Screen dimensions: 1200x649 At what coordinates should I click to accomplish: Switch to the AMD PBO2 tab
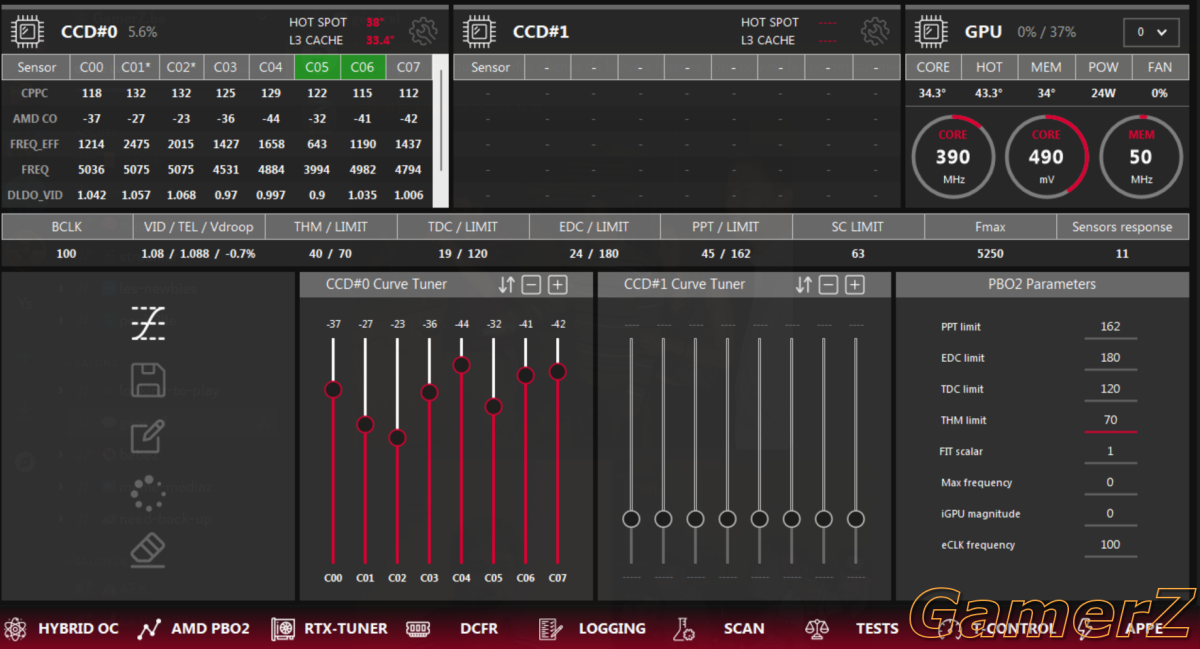[194, 629]
